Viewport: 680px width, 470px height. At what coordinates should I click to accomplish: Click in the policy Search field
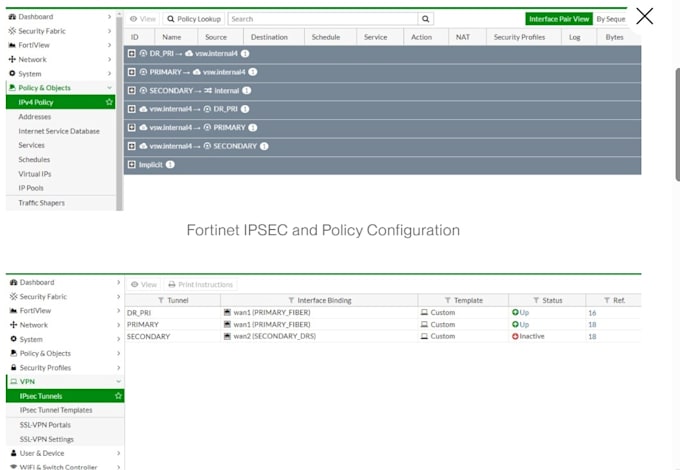(x=323, y=19)
